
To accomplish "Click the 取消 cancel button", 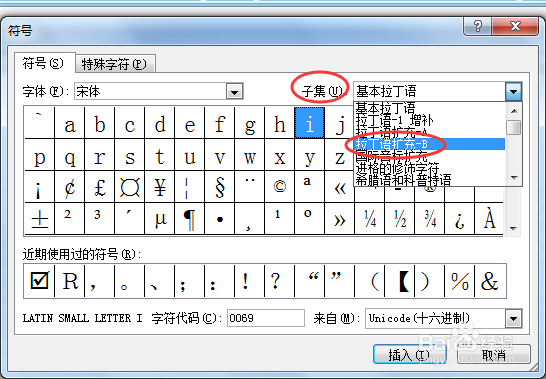I will pyautogui.click(x=494, y=355).
